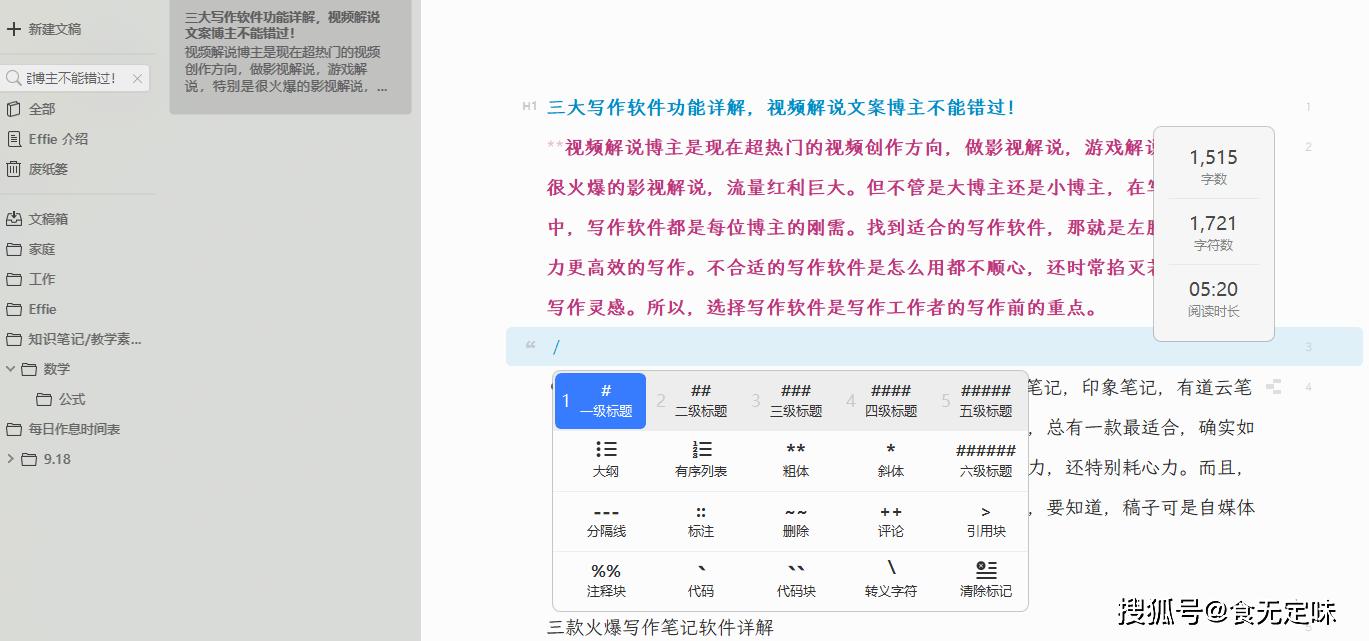The image size is (1369, 641).
Task: Apply 粗体 bold formatting
Action: (796, 460)
